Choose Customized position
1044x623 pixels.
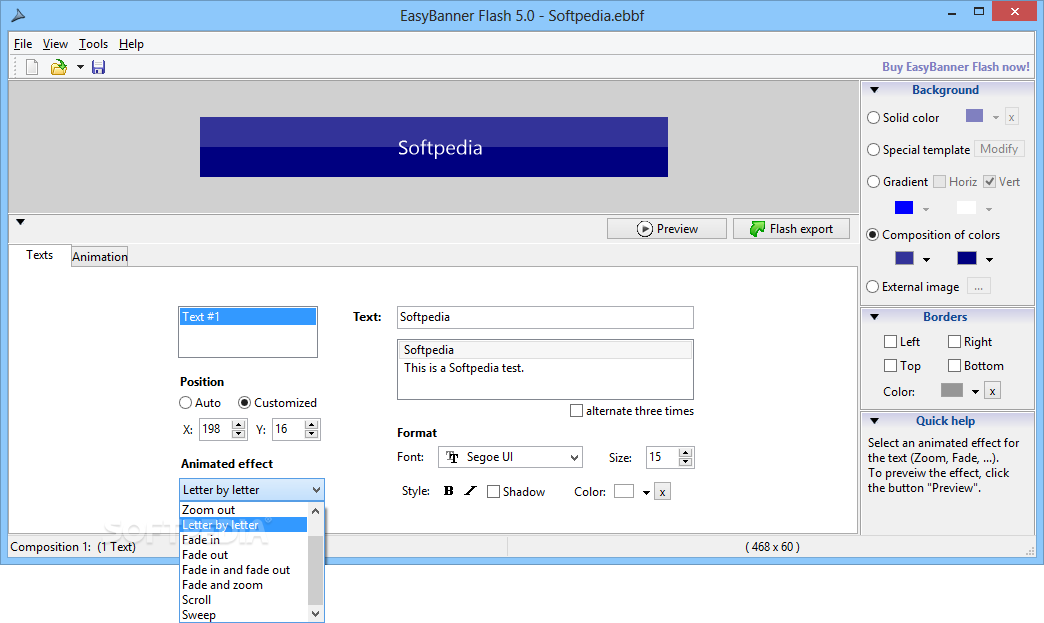click(244, 403)
